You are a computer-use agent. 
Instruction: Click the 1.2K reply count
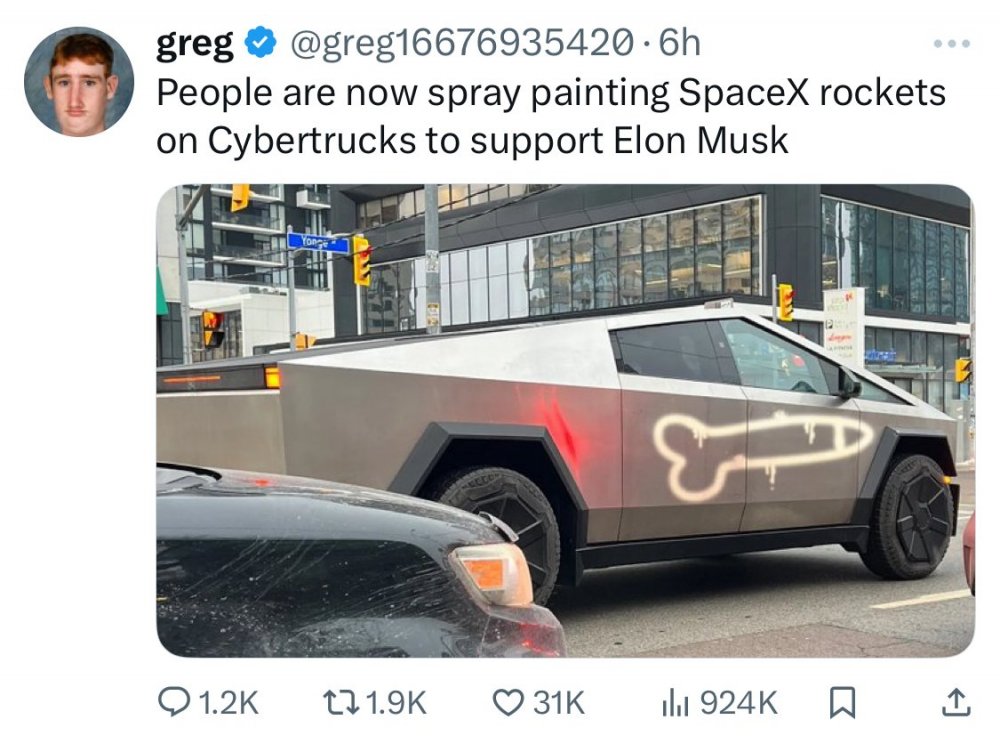229,703
